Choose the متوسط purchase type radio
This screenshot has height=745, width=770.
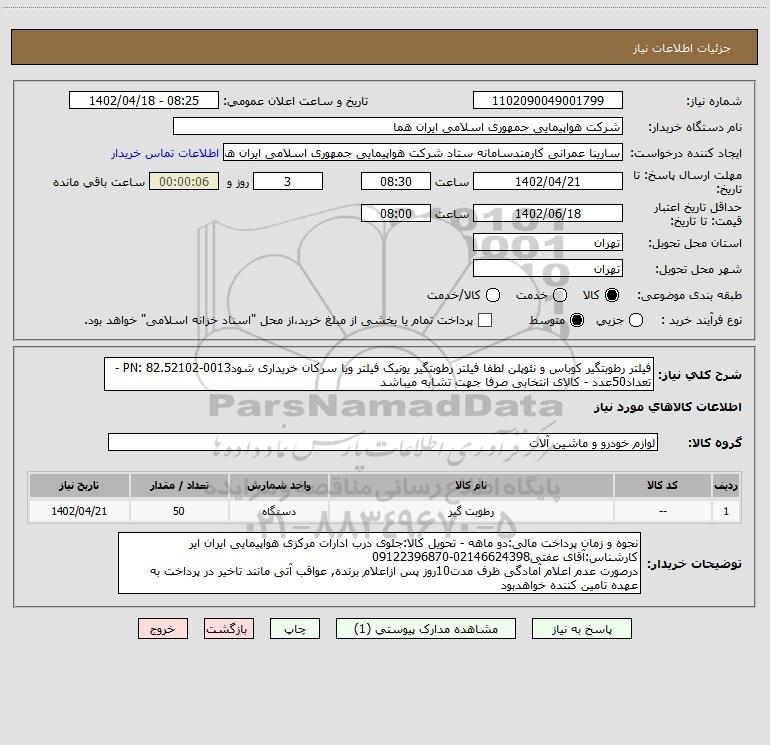coord(577,320)
